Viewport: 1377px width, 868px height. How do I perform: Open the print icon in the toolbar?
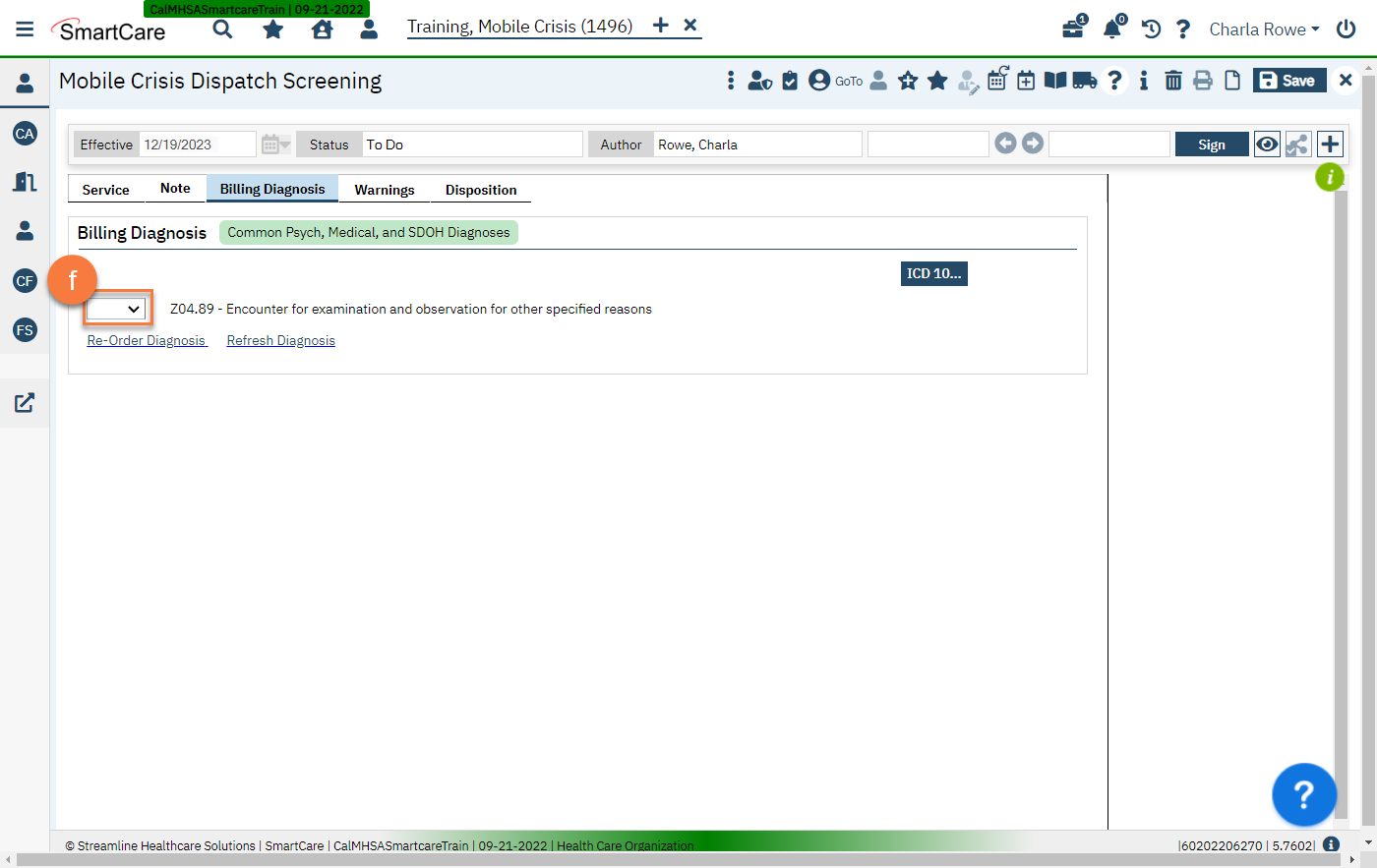tap(1203, 80)
